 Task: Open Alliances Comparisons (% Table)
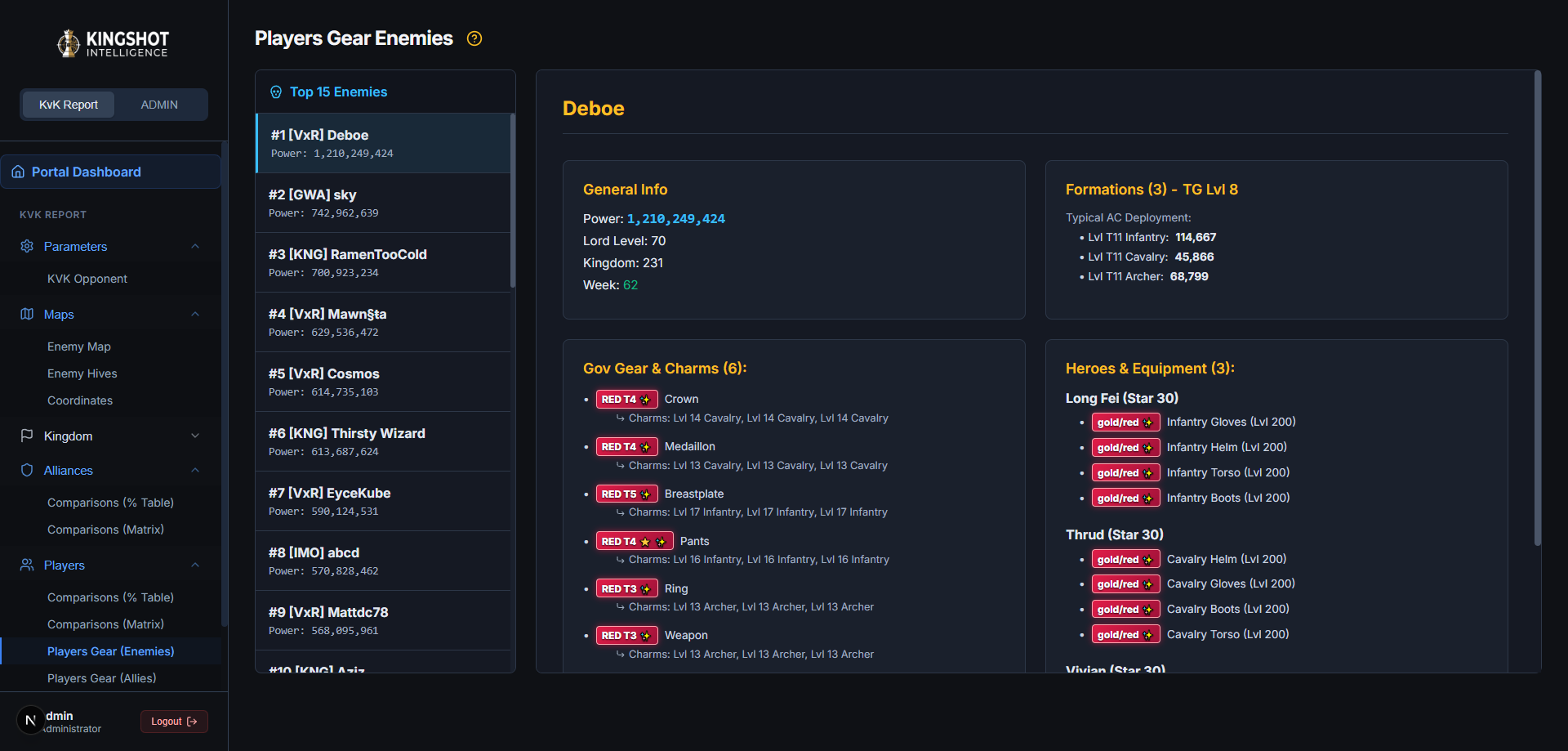110,503
